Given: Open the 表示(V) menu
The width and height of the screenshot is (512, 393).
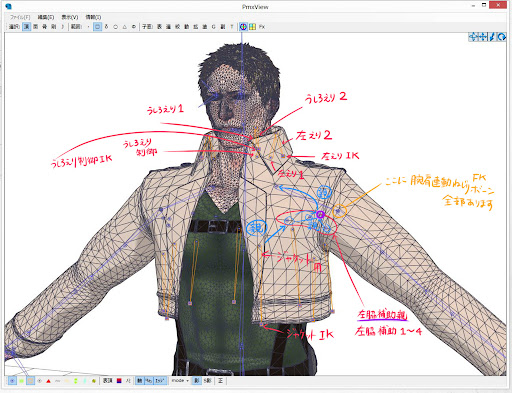Looking at the screenshot, I should click(x=70, y=17).
